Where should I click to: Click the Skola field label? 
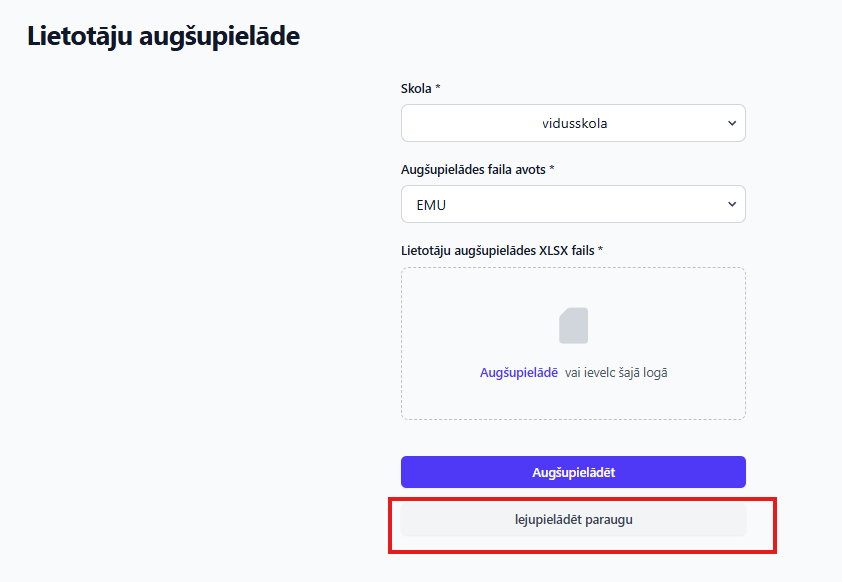416,89
